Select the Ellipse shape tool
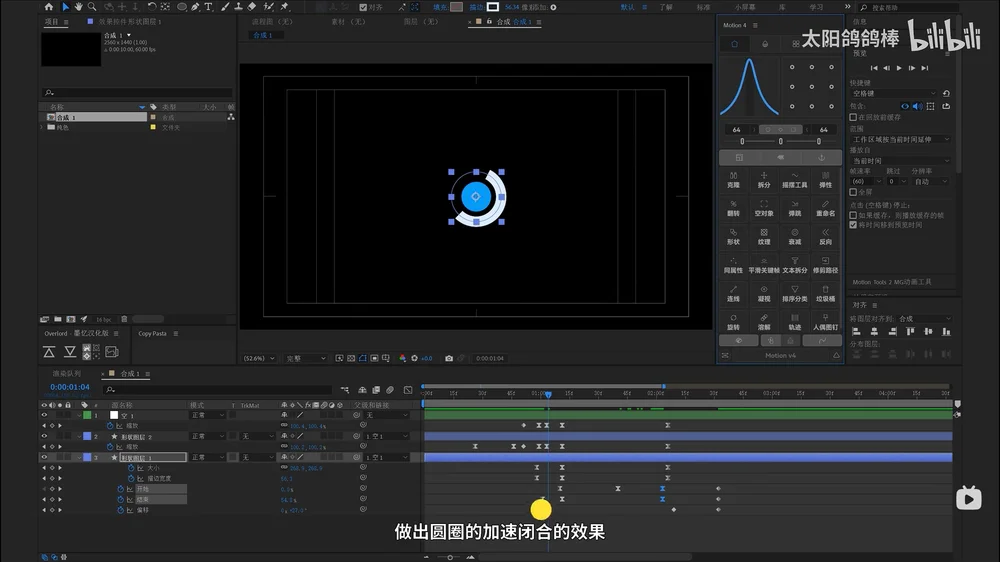Viewport: 1000px width, 562px height. 182,7
